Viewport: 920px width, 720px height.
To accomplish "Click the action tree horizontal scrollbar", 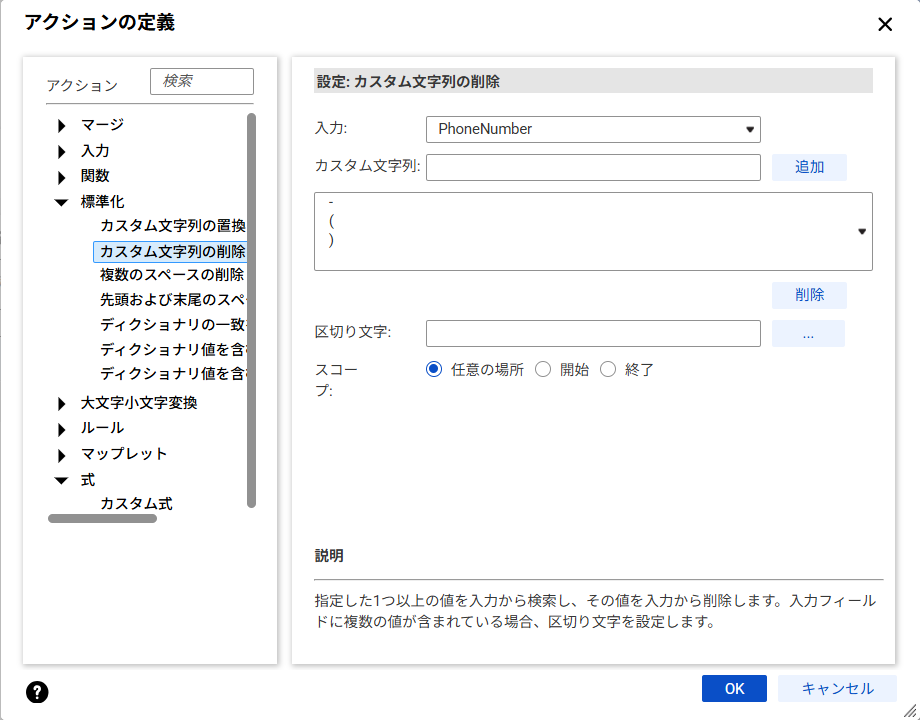I will pos(102,518).
